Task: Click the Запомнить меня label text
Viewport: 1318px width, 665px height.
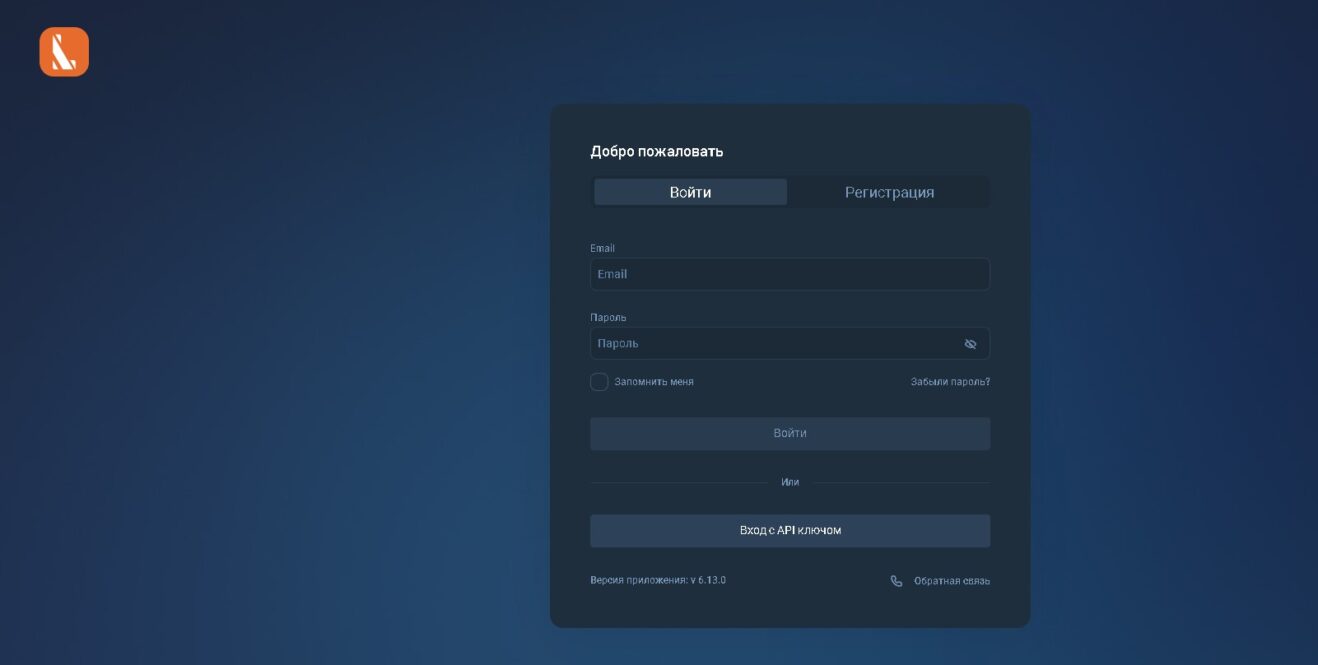Action: (653, 382)
